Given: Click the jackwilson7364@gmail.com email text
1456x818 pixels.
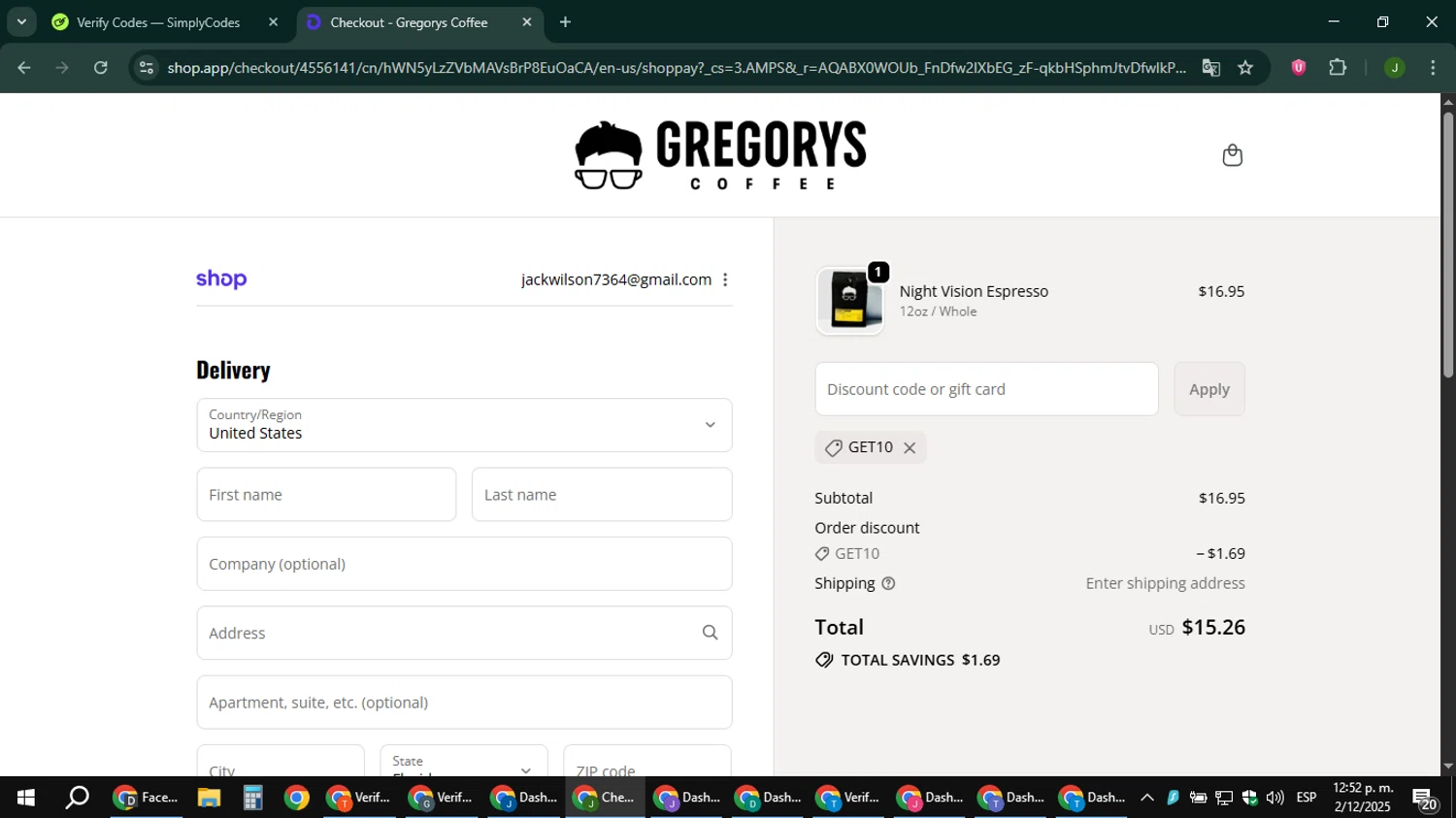Looking at the screenshot, I should click(x=616, y=279).
